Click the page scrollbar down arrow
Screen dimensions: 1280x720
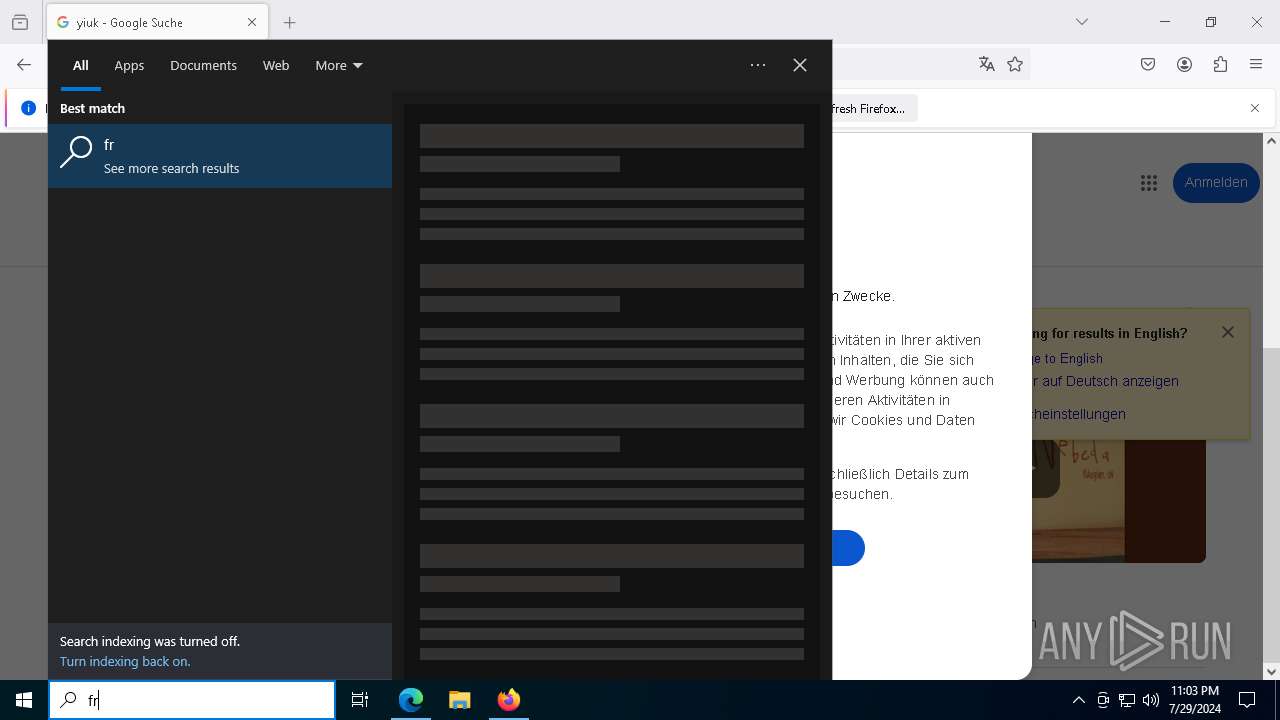[x=1272, y=672]
